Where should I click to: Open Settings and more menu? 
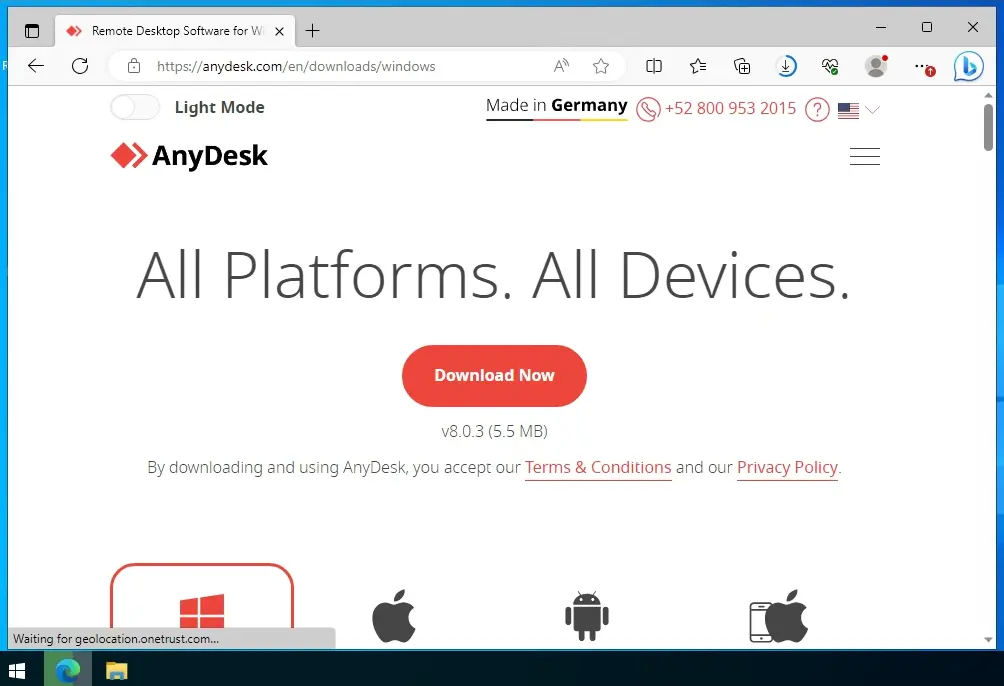pos(923,67)
